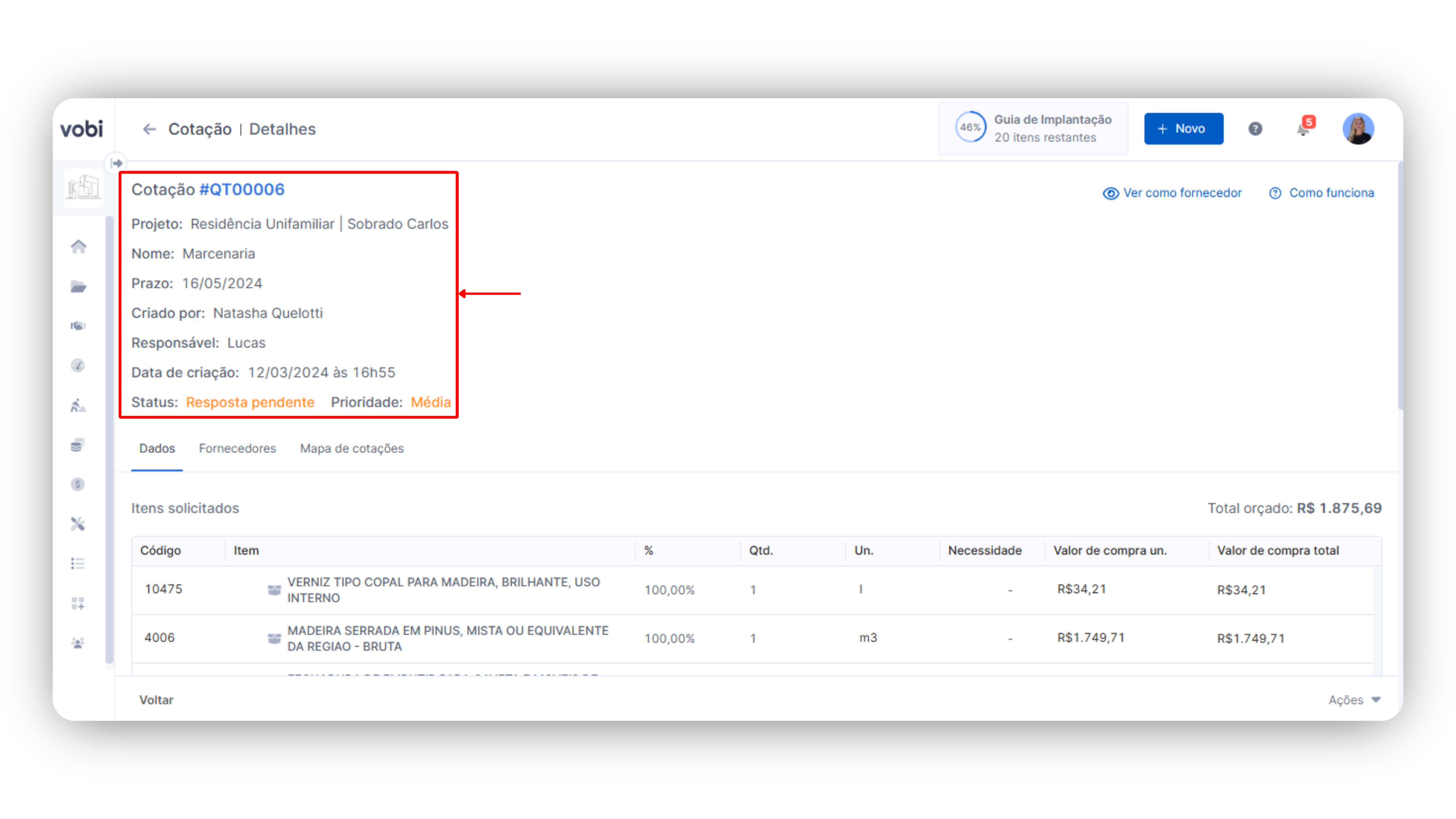
Task: Click the help question mark icon
Action: pyautogui.click(x=1255, y=129)
